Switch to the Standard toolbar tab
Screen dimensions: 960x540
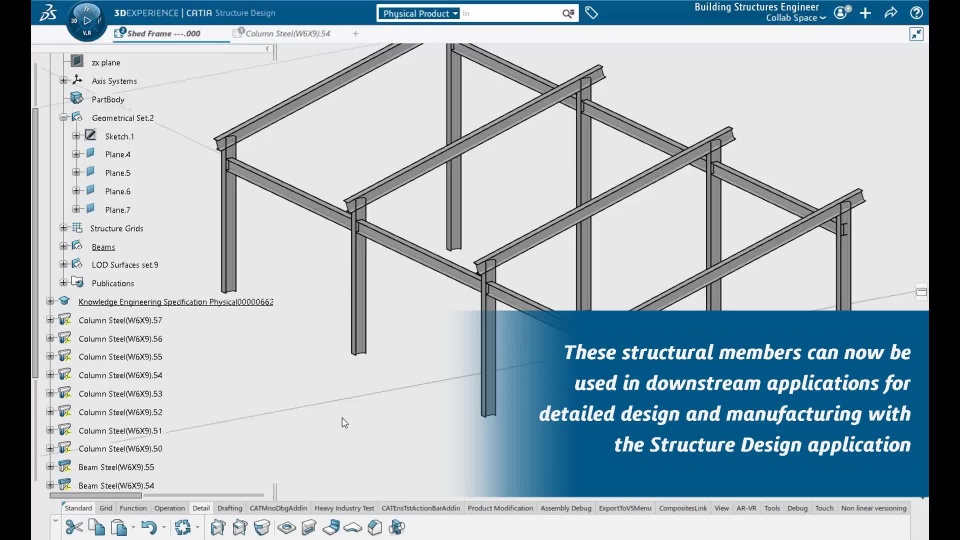pyautogui.click(x=78, y=508)
